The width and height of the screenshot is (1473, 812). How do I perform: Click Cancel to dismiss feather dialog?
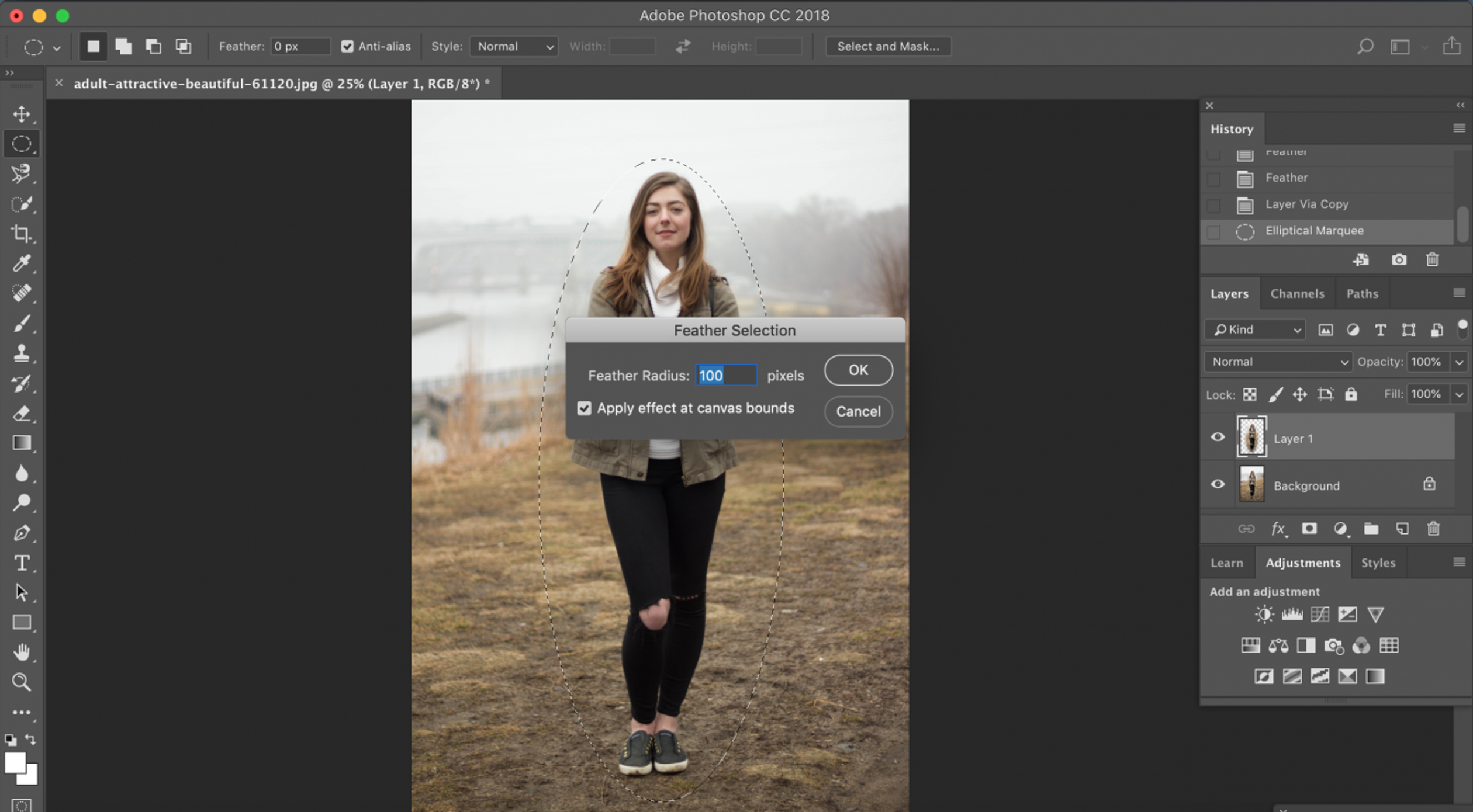(x=857, y=410)
